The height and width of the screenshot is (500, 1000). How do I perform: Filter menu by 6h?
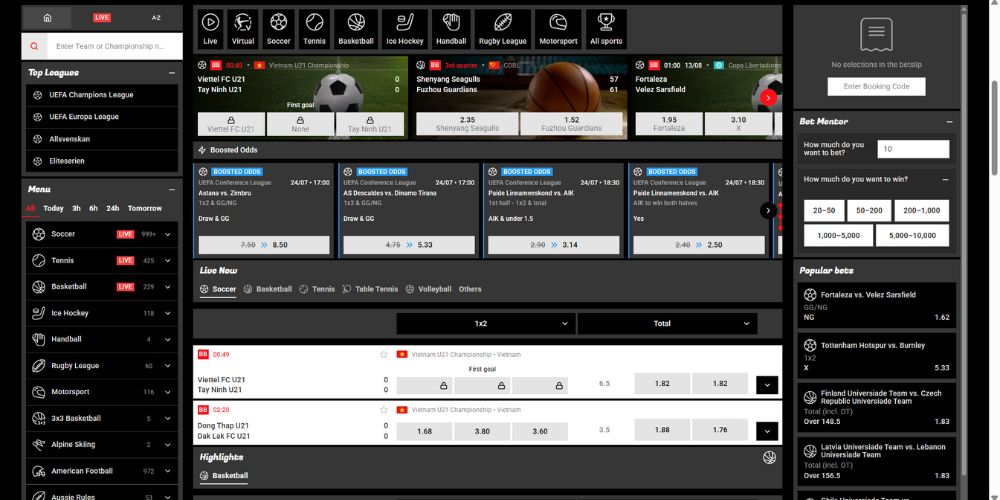(x=94, y=209)
